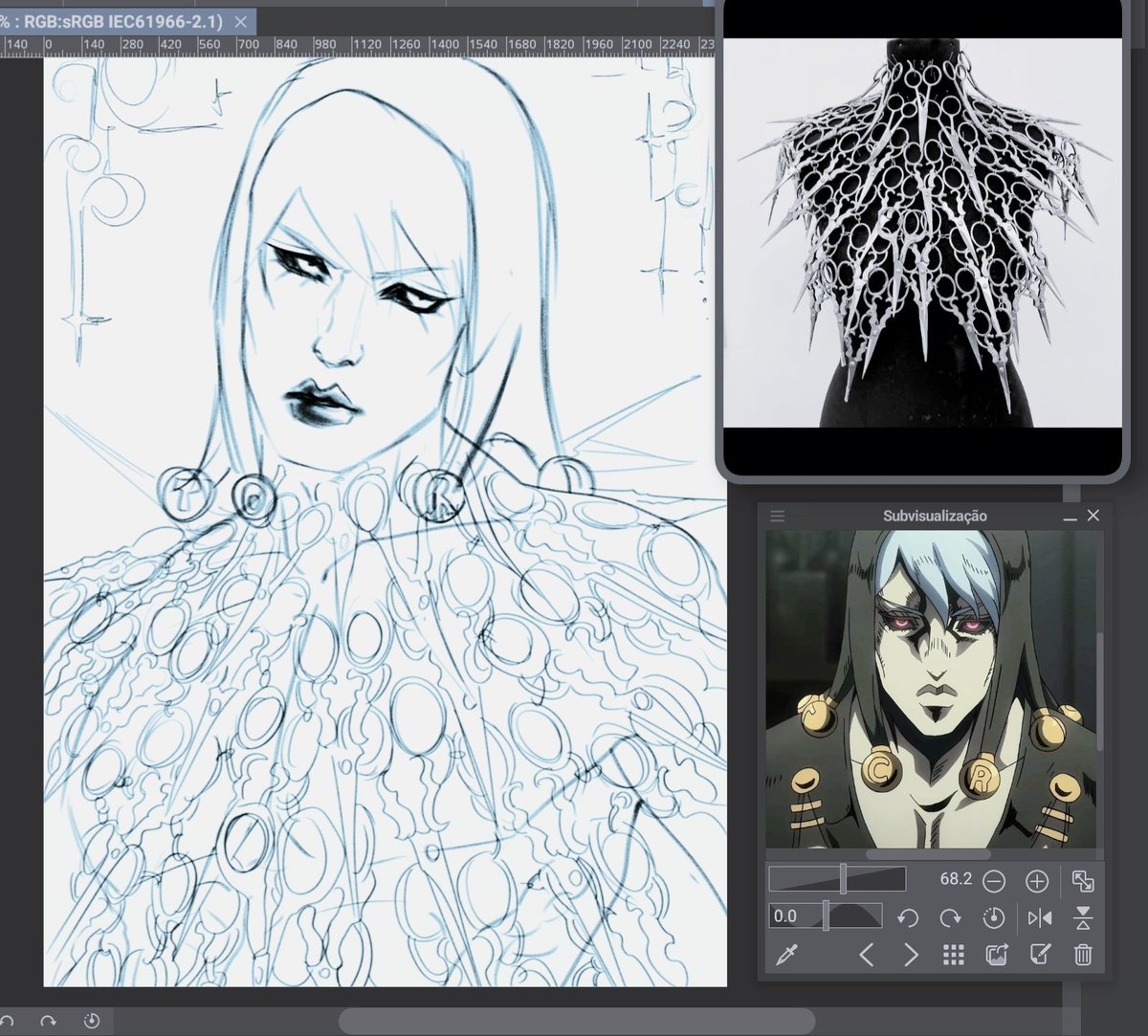Click the sub view horizontal scrollbar
This screenshot has height=1036, width=1148.
(928, 854)
